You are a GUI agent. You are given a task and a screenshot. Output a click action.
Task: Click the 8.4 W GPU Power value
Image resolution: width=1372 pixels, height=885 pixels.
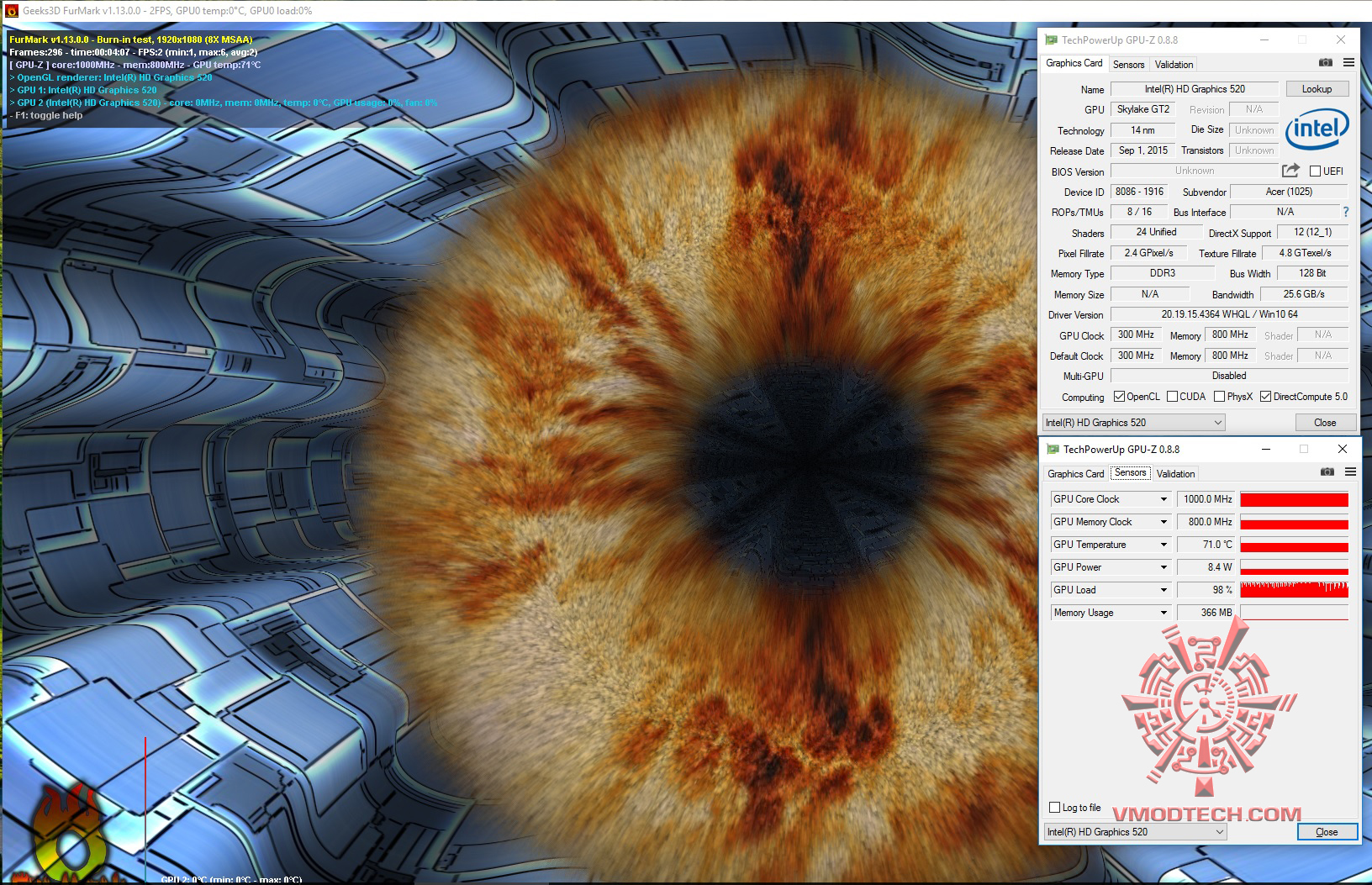tap(1206, 567)
